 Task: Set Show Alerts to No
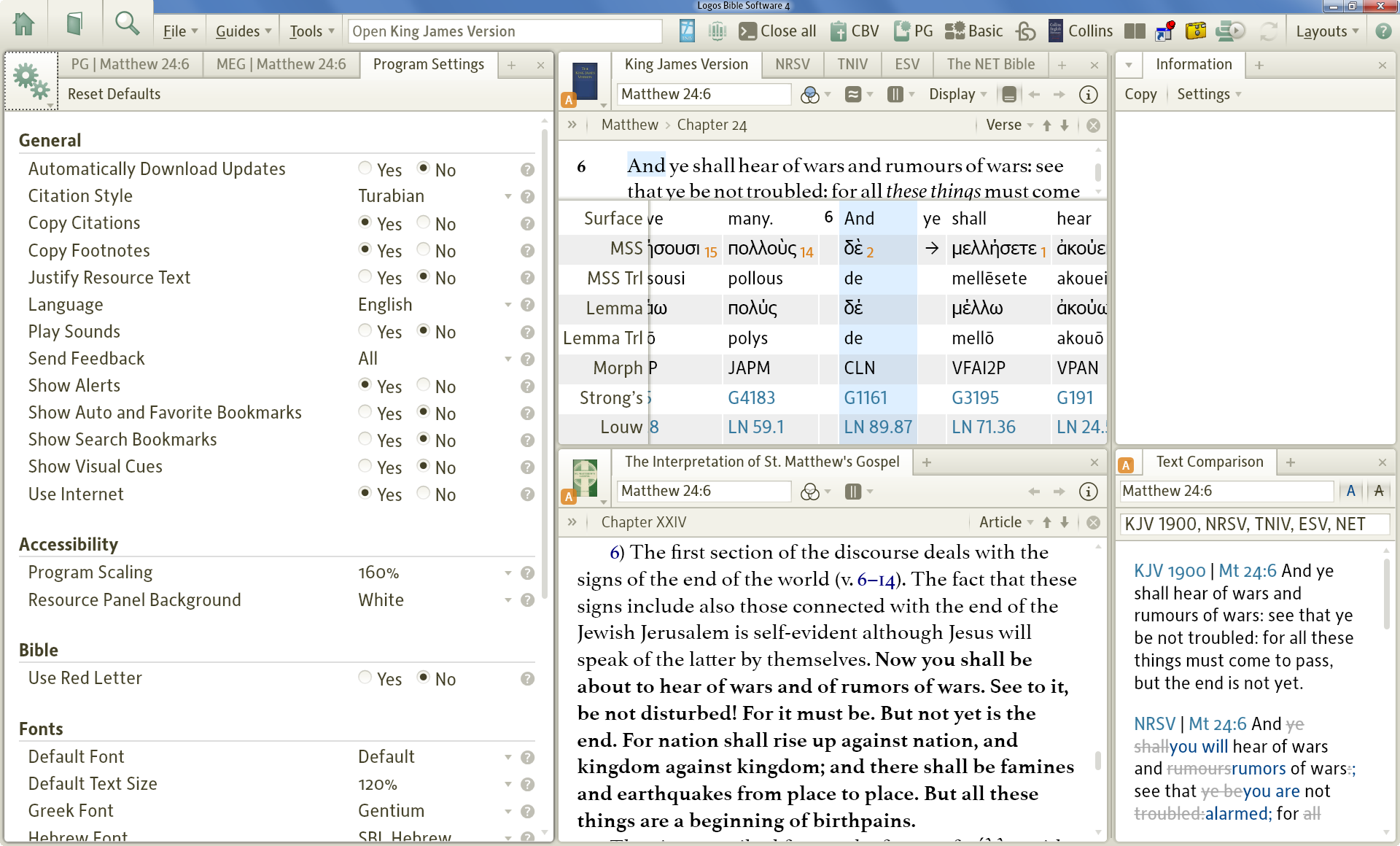pos(423,384)
